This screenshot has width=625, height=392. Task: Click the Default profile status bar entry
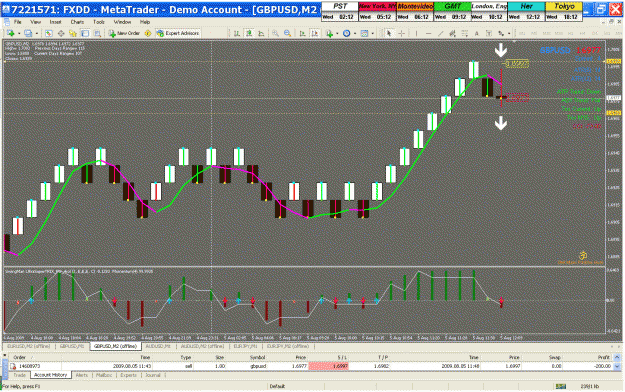click(x=277, y=386)
